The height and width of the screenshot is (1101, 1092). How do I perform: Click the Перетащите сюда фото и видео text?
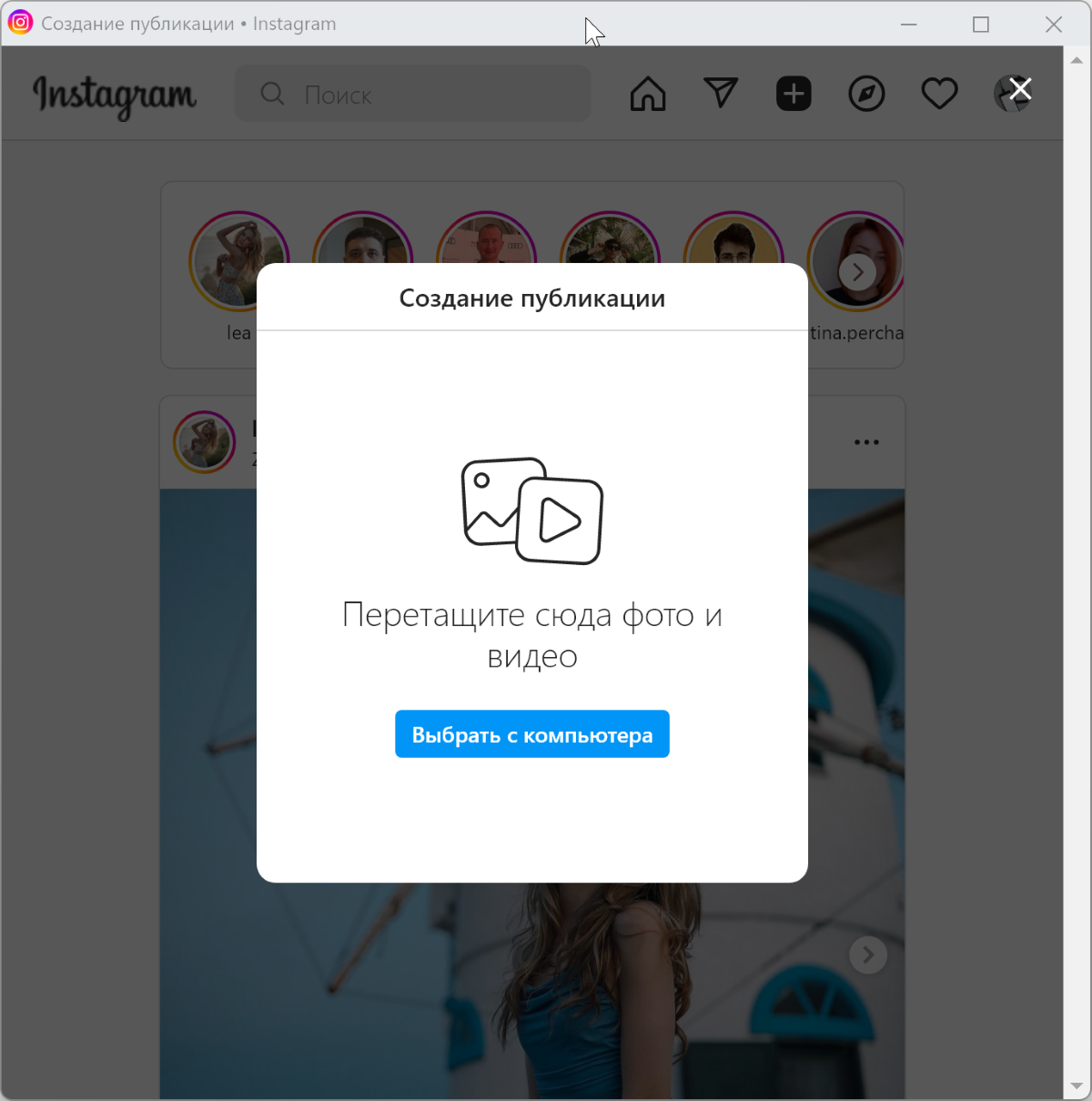pyautogui.click(x=532, y=635)
